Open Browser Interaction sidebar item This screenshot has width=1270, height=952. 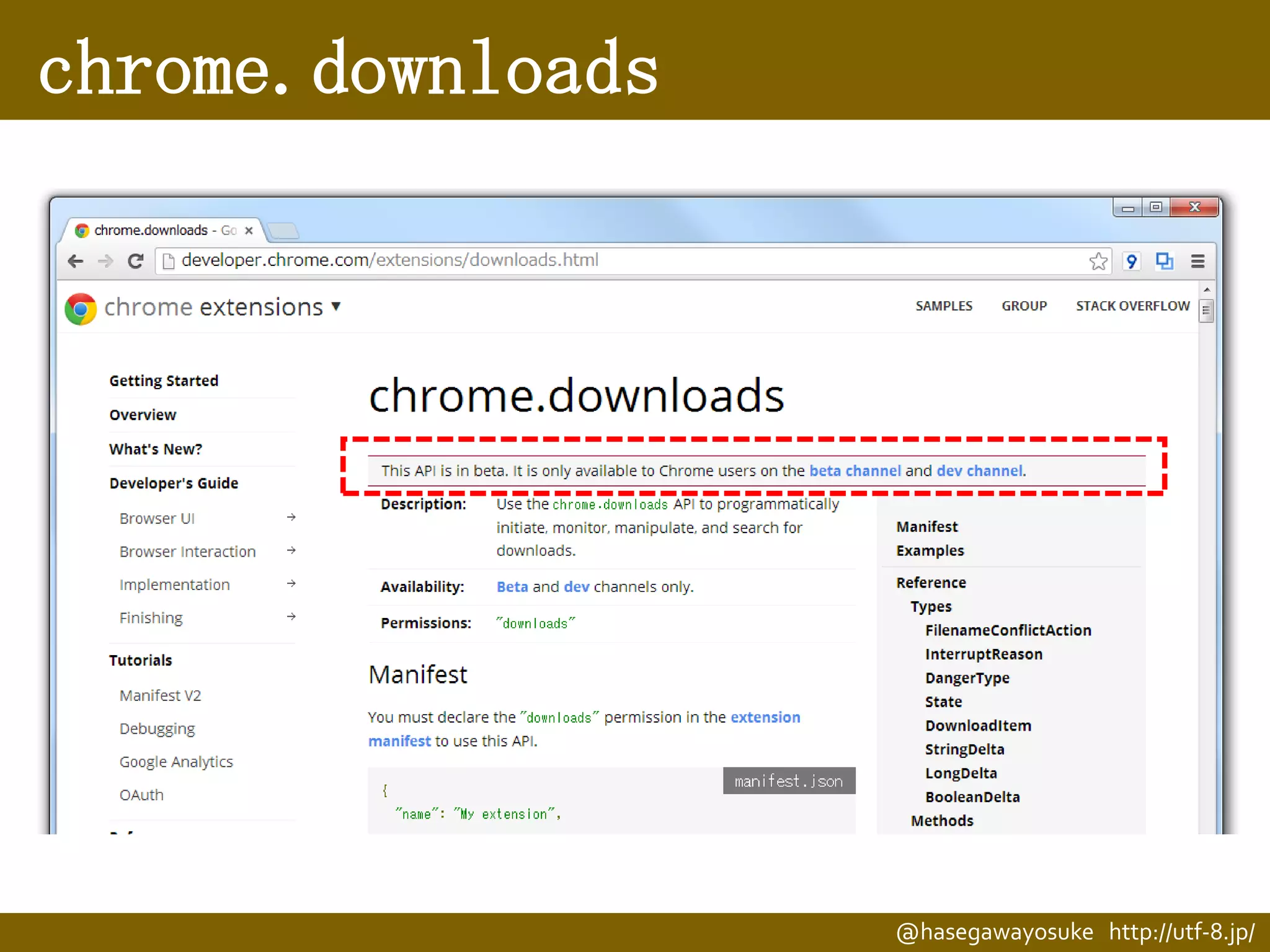(187, 552)
